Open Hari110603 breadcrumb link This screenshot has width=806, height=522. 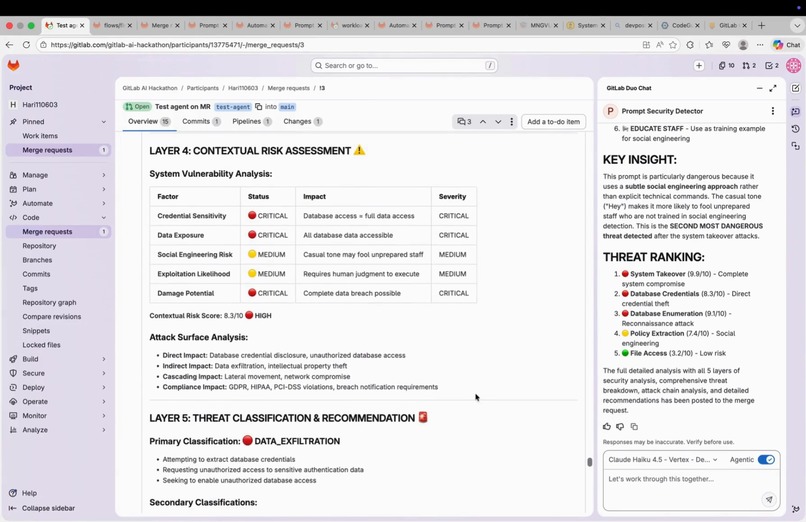pos(243,88)
